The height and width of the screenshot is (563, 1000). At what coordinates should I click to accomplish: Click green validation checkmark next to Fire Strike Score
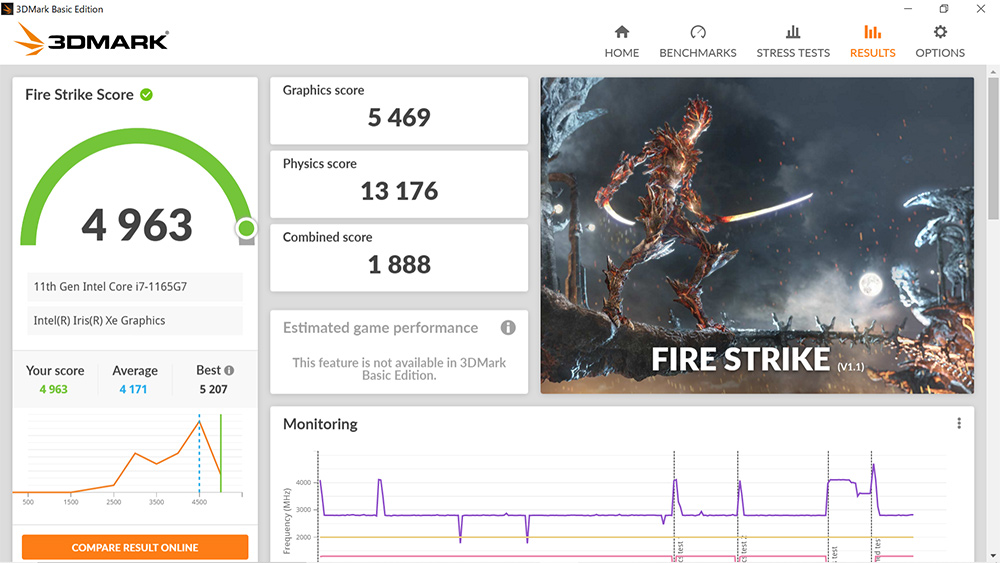147,94
